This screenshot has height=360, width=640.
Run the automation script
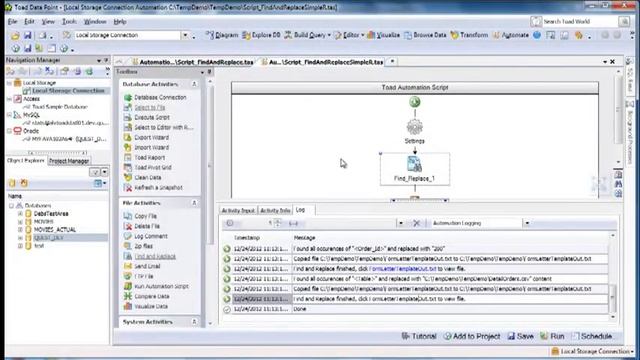552,336
